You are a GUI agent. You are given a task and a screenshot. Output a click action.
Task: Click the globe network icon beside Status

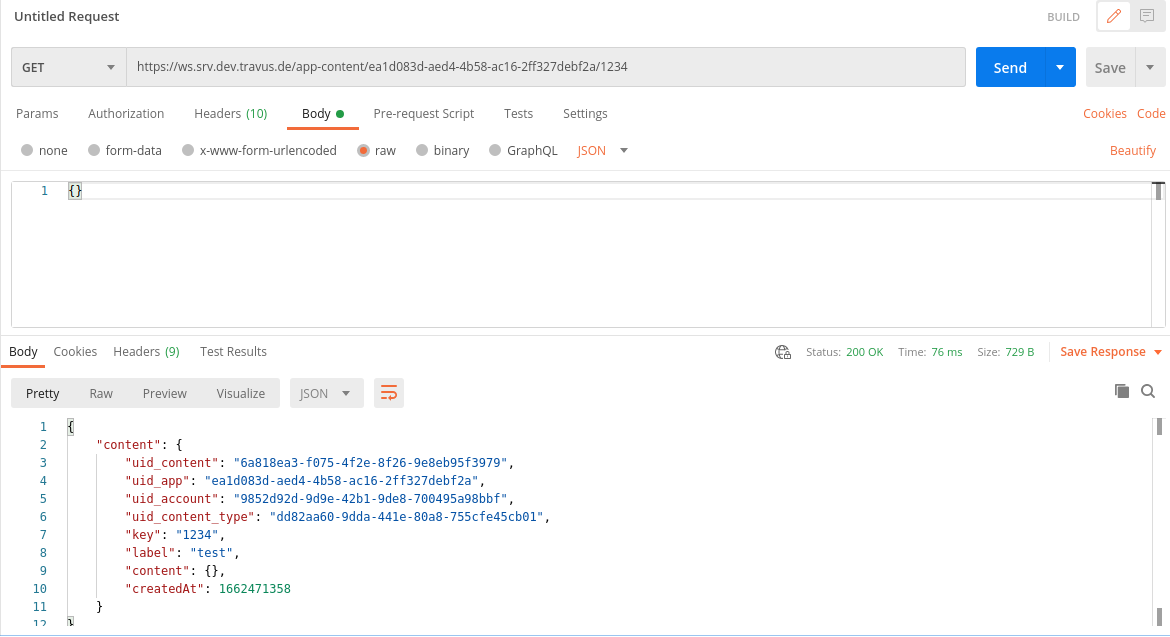pos(783,352)
